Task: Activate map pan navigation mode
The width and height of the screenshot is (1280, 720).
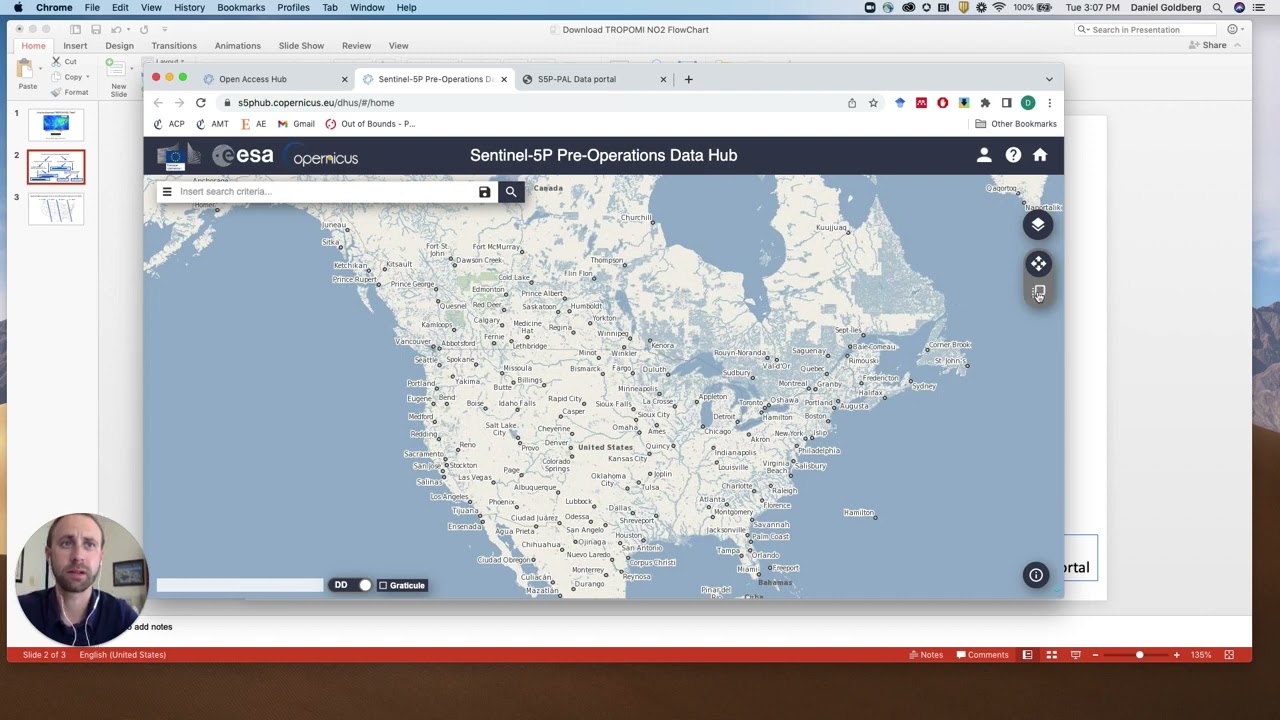Action: click(1038, 264)
